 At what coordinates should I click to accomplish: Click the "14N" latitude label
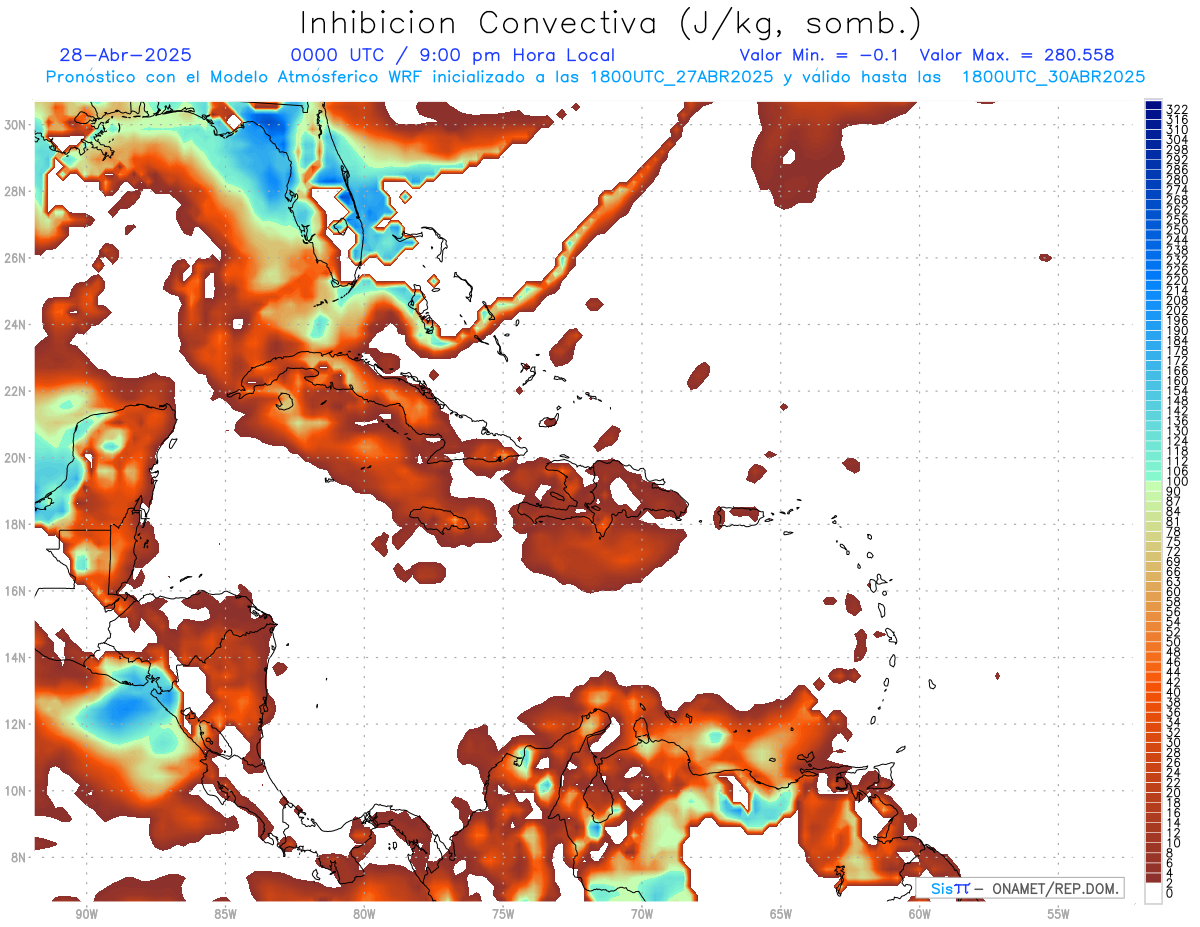click(x=17, y=658)
